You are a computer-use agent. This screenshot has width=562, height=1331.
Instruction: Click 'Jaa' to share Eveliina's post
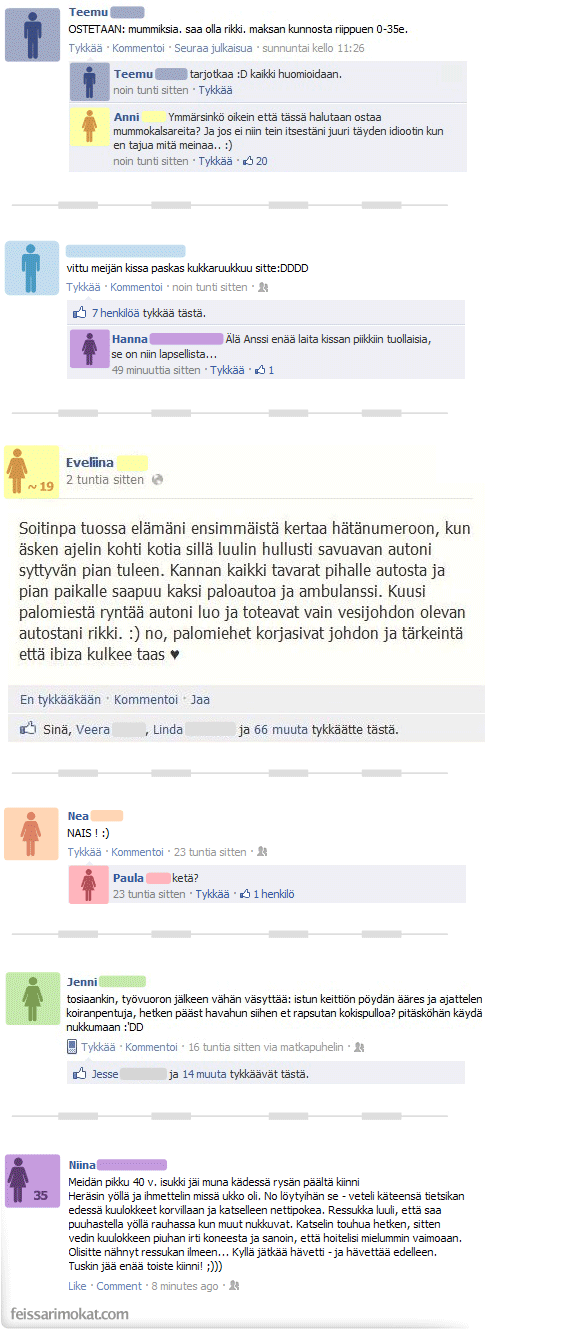click(200, 700)
